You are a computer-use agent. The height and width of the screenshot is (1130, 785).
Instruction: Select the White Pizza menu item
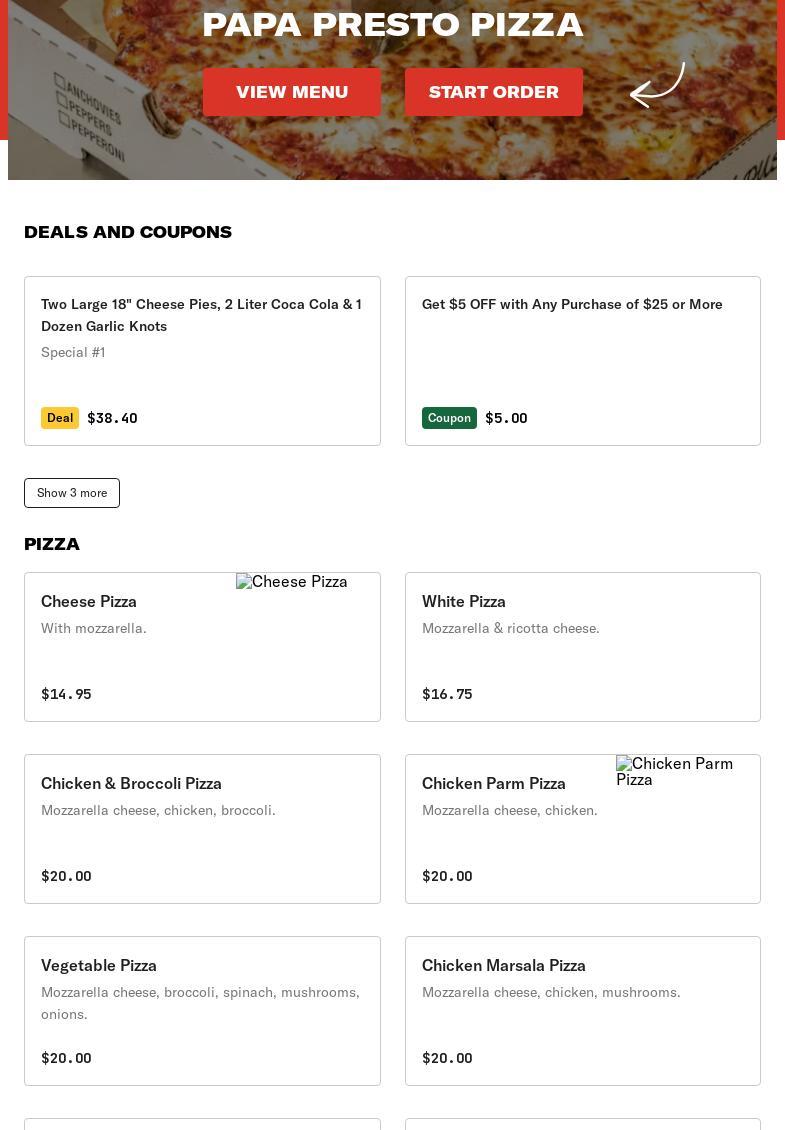(x=464, y=601)
